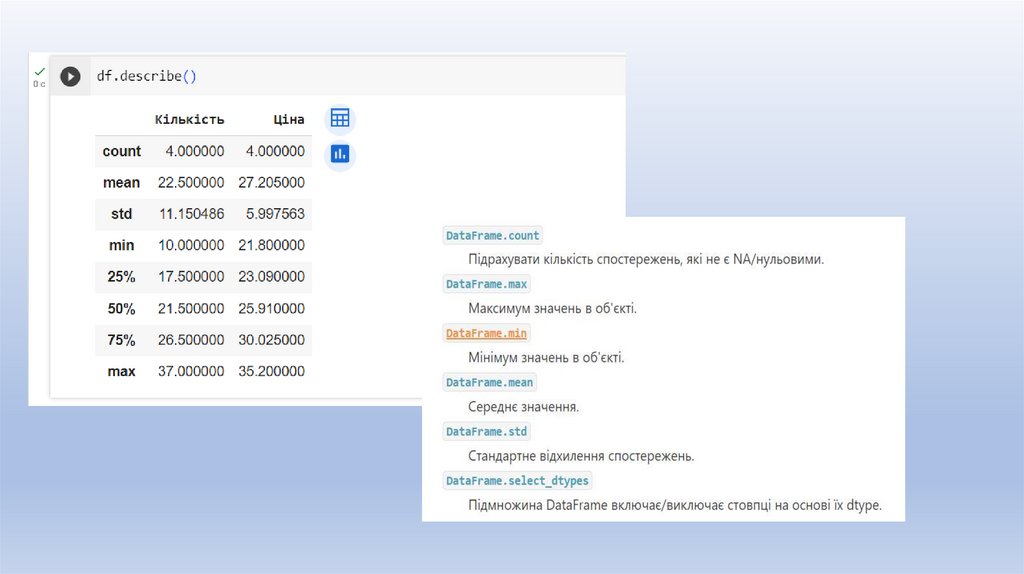This screenshot has width=1024, height=574.
Task: Click inside the df.describe() code field
Action: point(357,76)
